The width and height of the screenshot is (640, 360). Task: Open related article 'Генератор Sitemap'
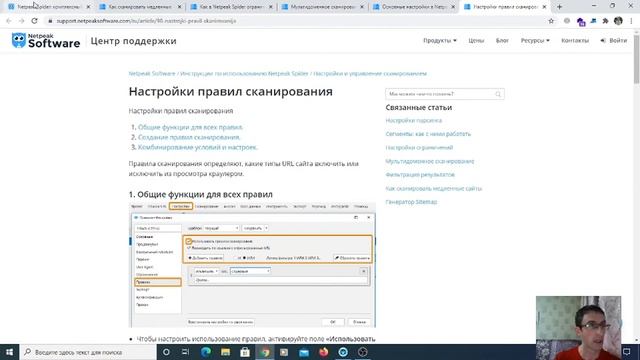(x=411, y=202)
